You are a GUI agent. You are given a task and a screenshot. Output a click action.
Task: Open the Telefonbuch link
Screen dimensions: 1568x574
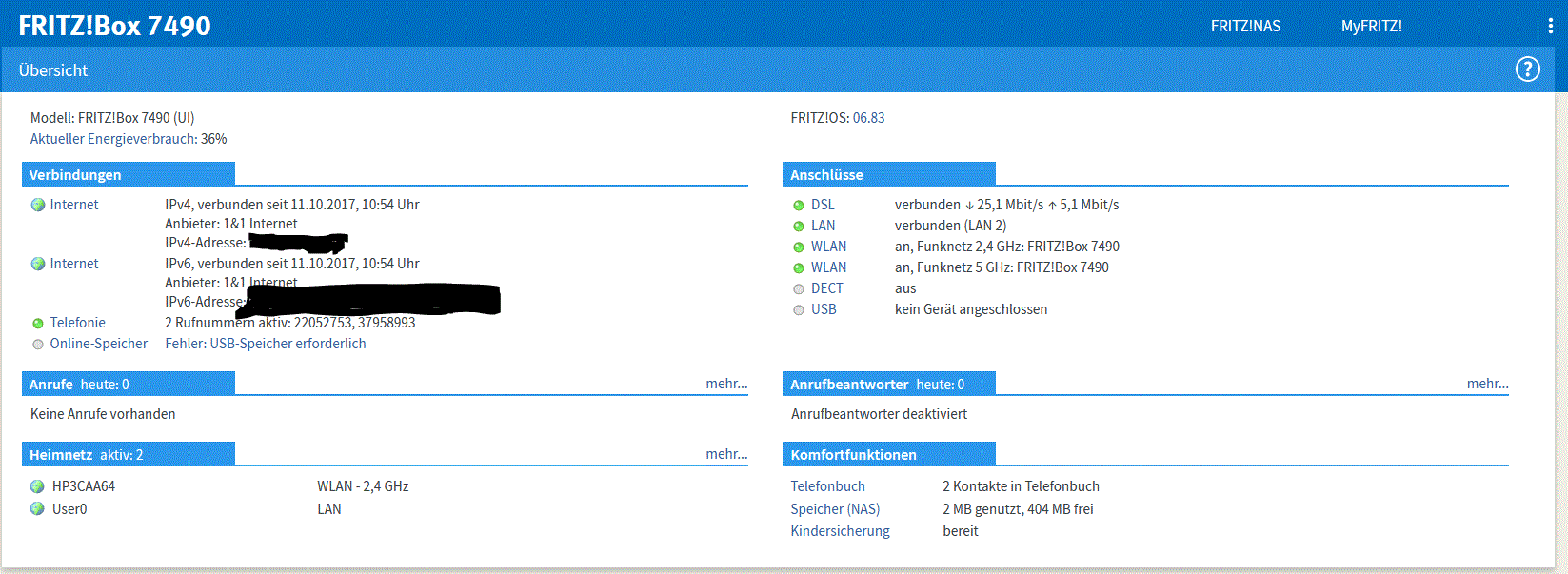point(827,486)
